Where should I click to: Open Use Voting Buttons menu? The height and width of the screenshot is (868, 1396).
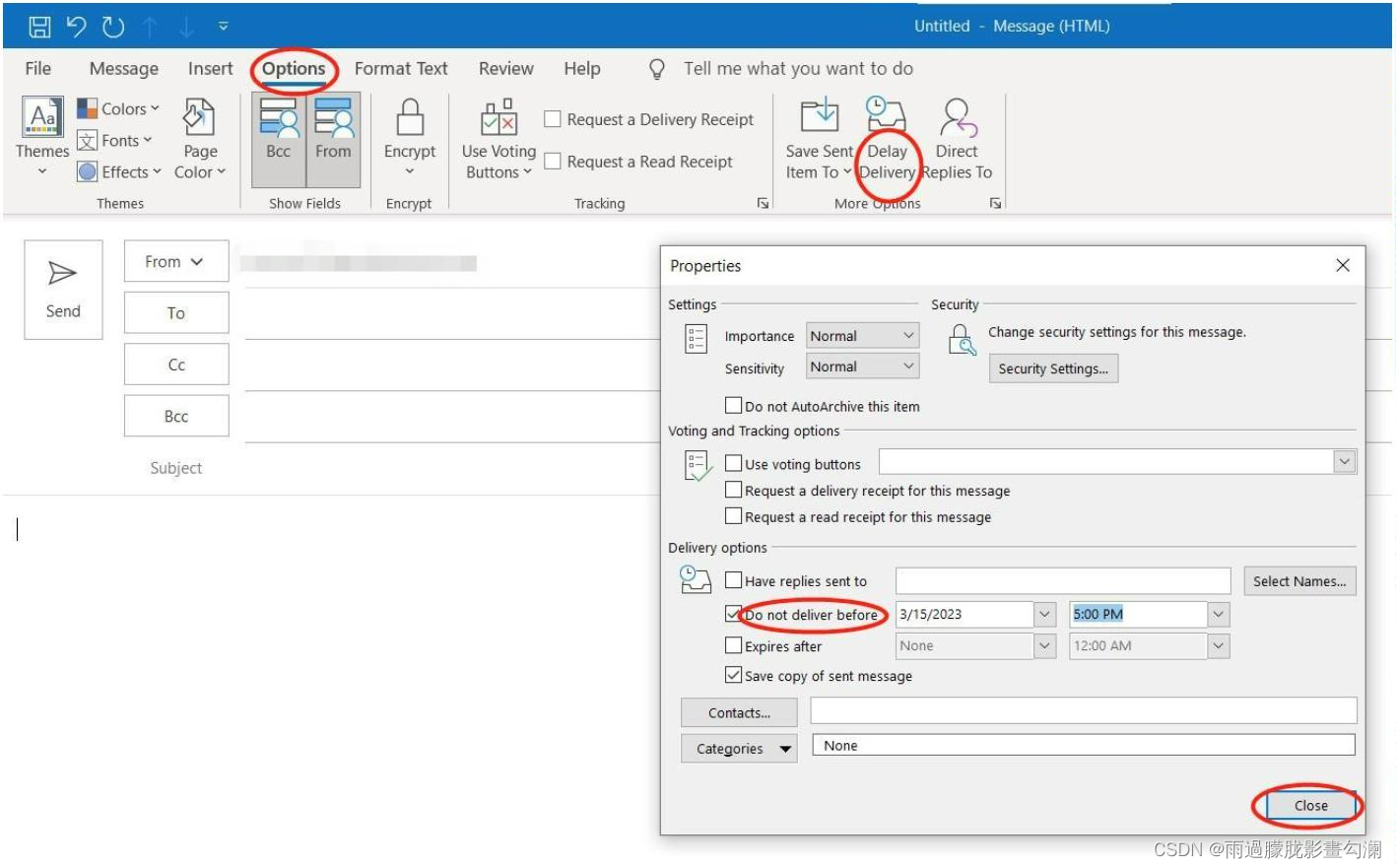(x=499, y=139)
